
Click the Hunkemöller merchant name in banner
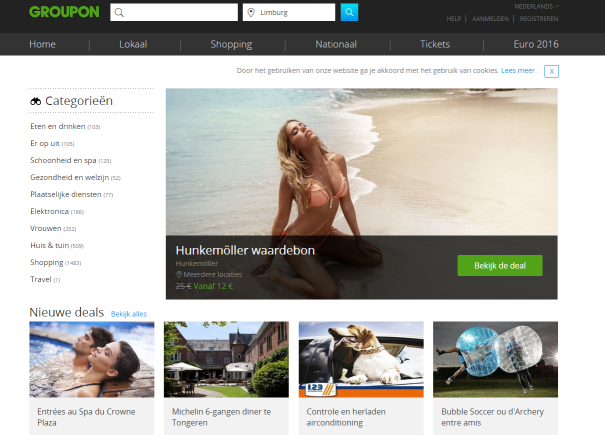click(197, 264)
